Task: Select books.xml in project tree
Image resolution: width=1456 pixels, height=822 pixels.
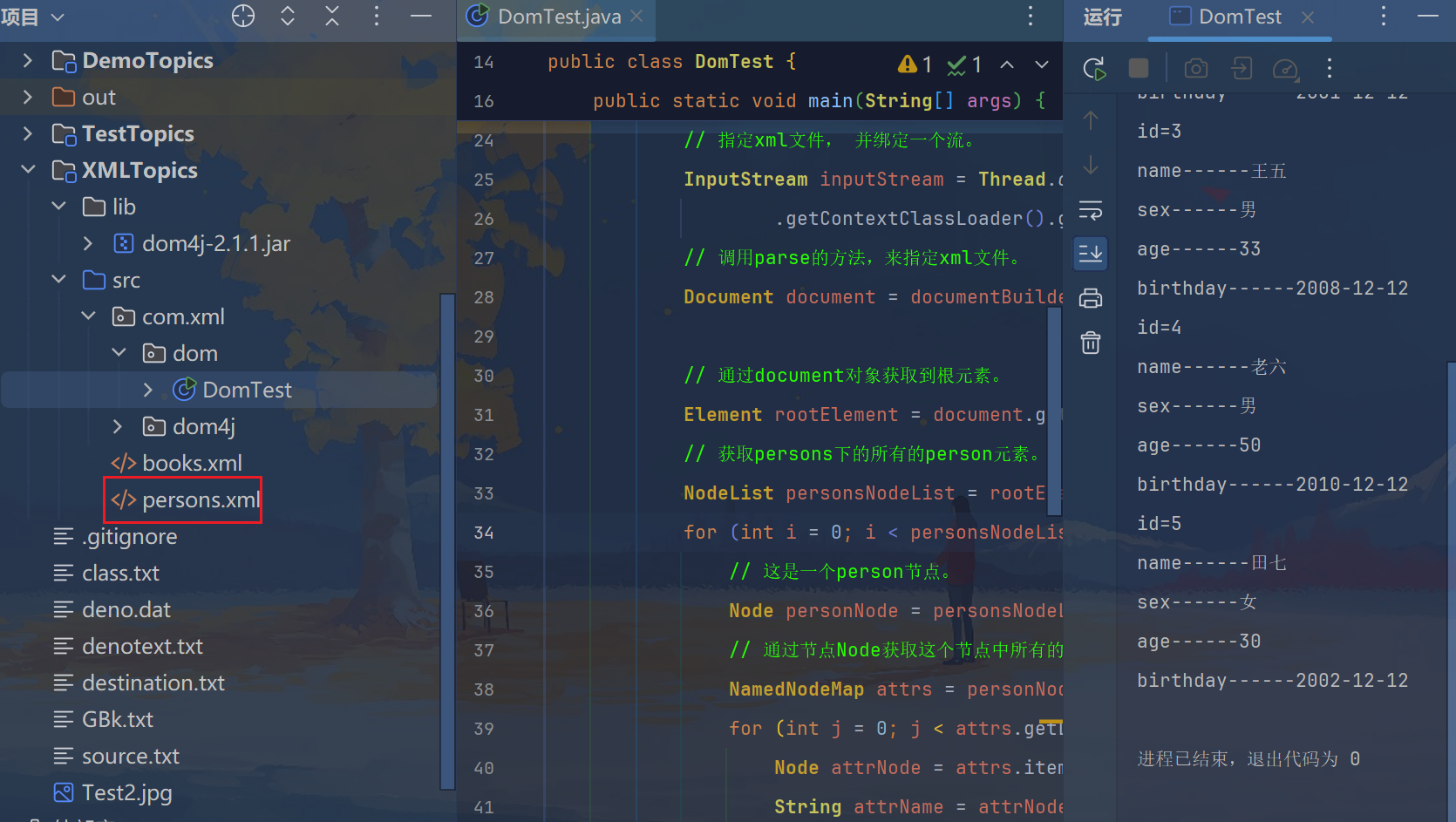Action: pos(177,463)
